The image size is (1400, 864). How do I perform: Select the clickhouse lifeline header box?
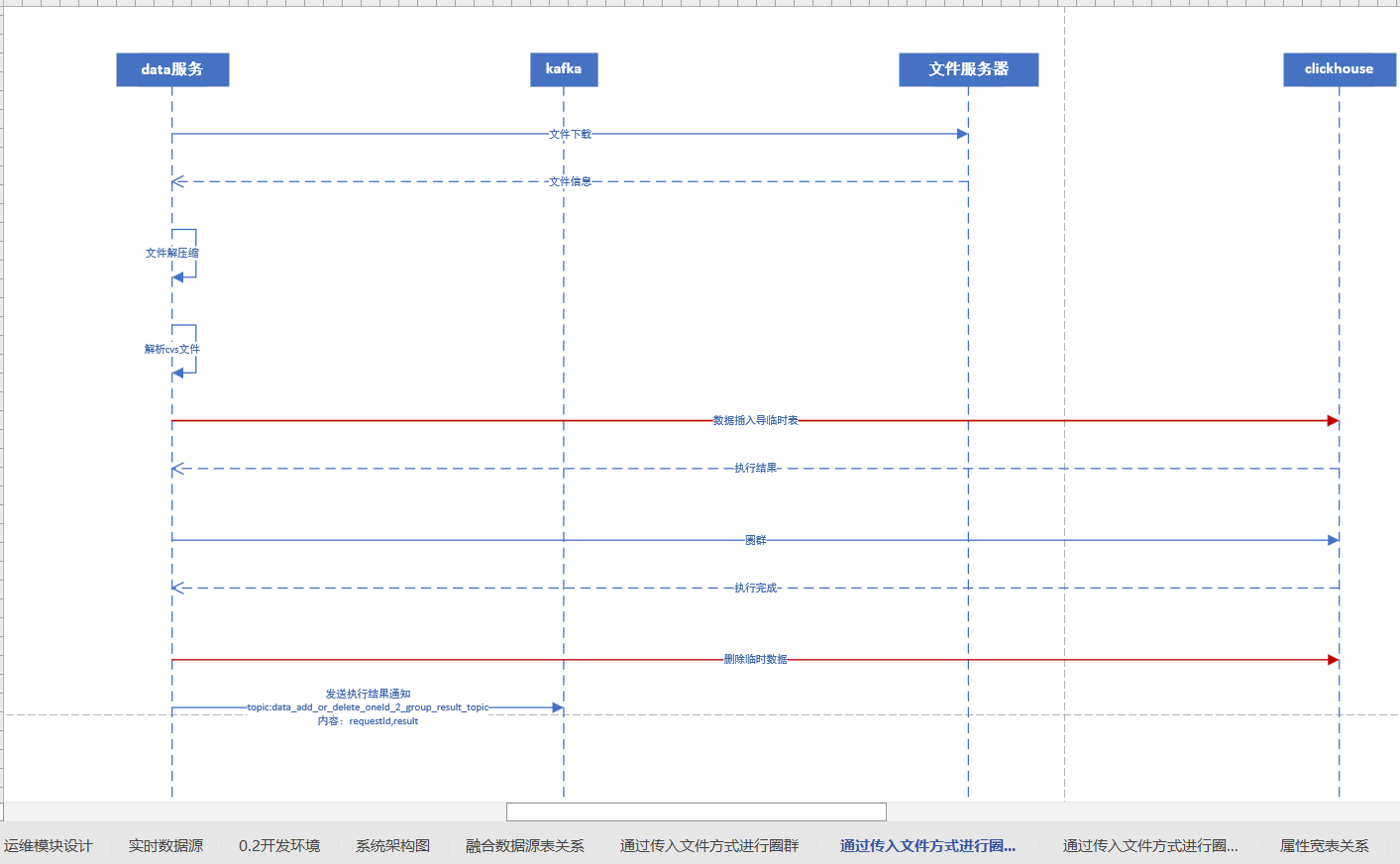point(1340,69)
